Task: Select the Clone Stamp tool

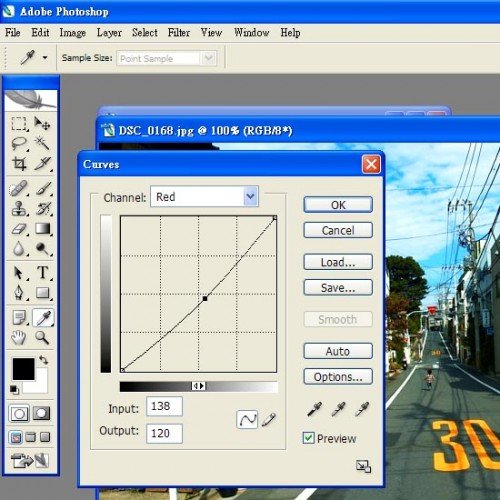Action: coord(19,209)
